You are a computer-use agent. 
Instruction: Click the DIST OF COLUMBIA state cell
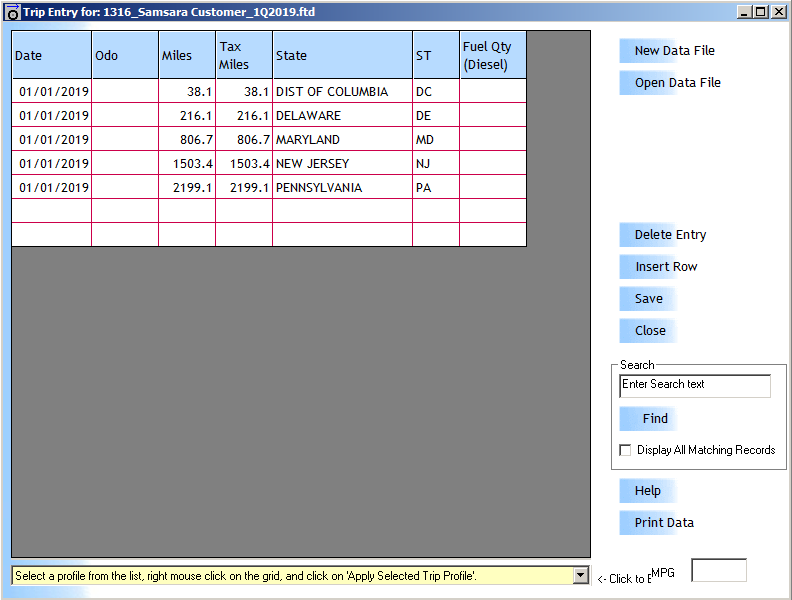pyautogui.click(x=342, y=91)
